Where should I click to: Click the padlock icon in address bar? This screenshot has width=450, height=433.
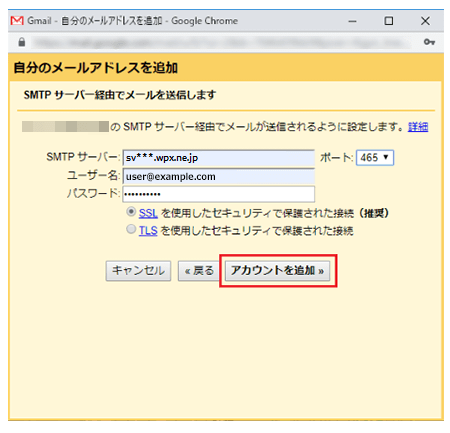tap(22, 42)
